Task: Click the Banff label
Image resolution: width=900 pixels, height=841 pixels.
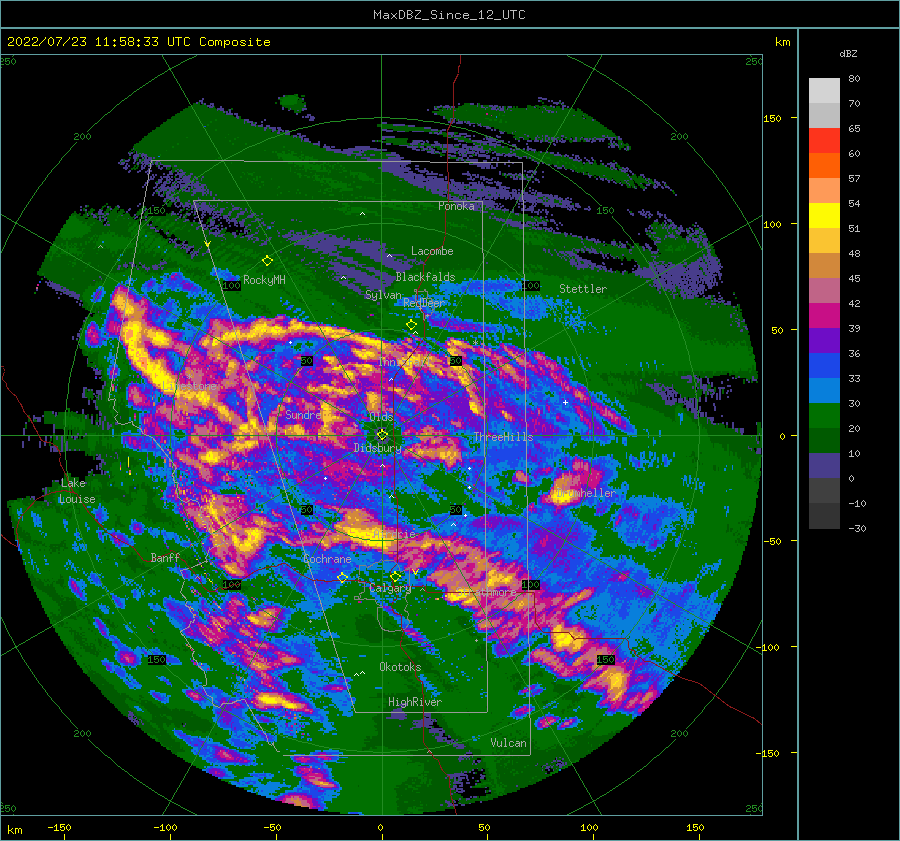Action: tap(165, 557)
